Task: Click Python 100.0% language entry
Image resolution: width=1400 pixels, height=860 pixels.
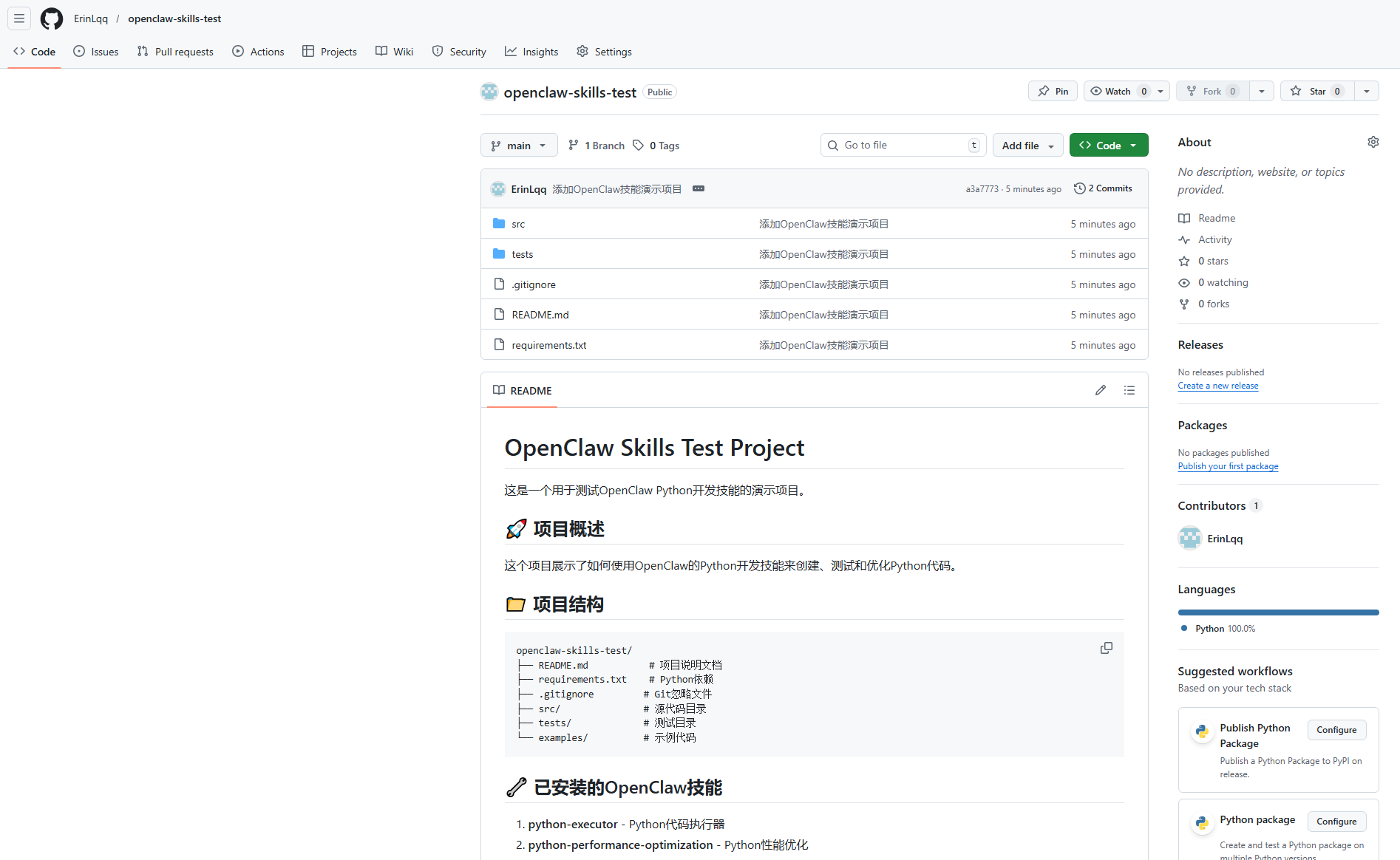Action: coord(1218,629)
